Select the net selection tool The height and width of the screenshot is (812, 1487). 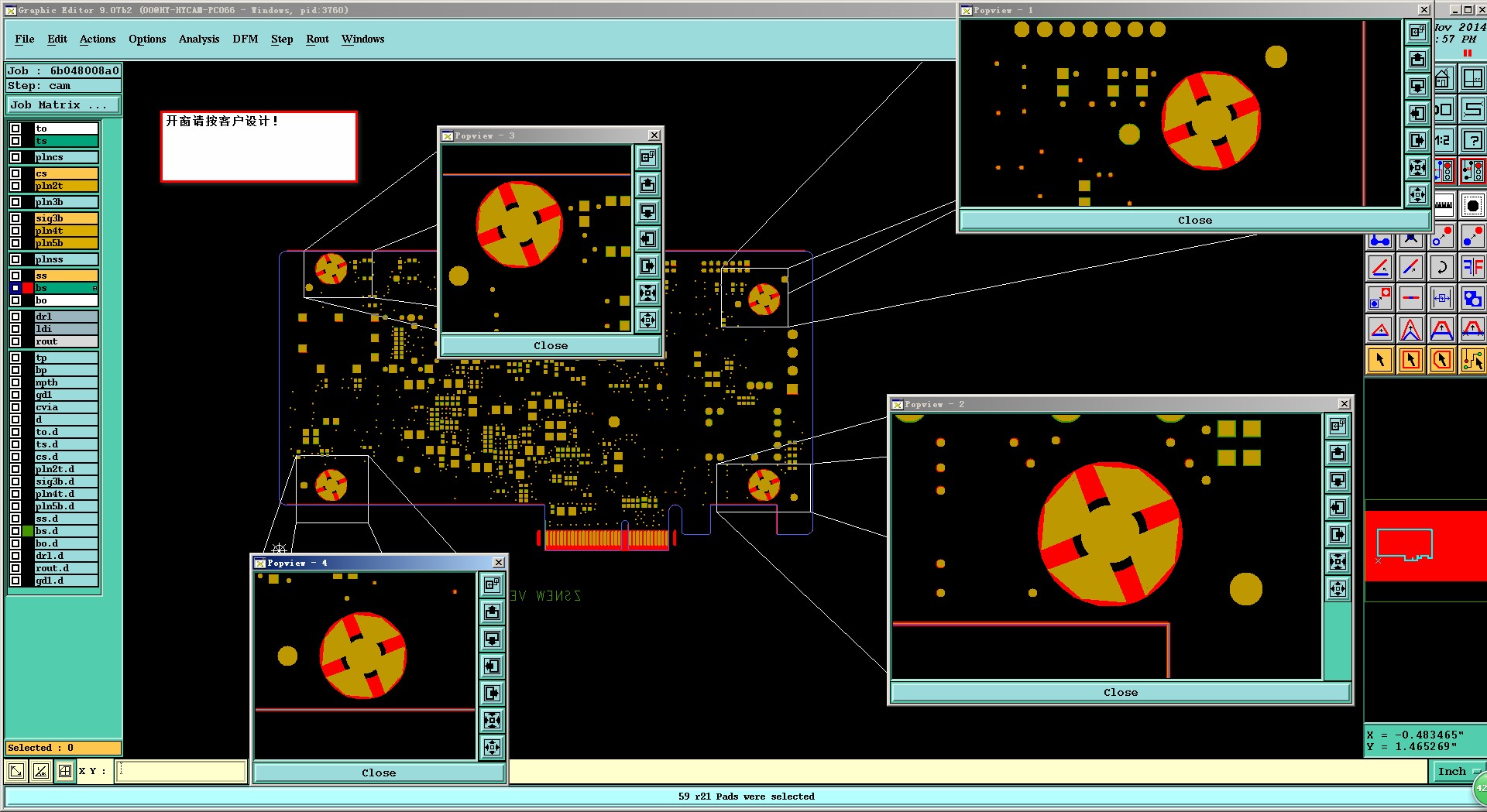click(x=1472, y=360)
